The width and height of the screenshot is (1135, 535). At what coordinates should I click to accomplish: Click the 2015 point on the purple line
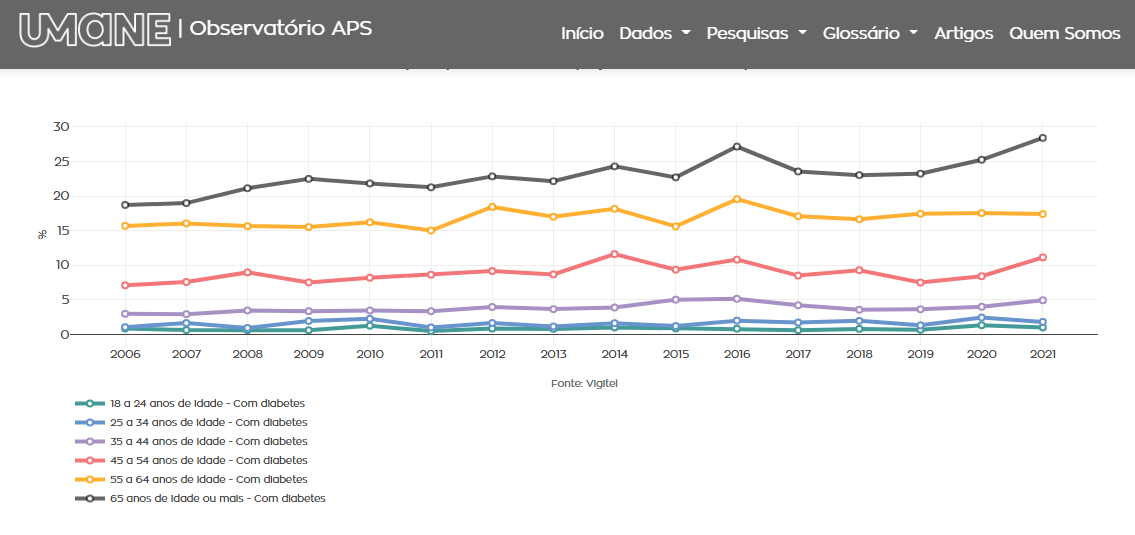pyautogui.click(x=675, y=300)
